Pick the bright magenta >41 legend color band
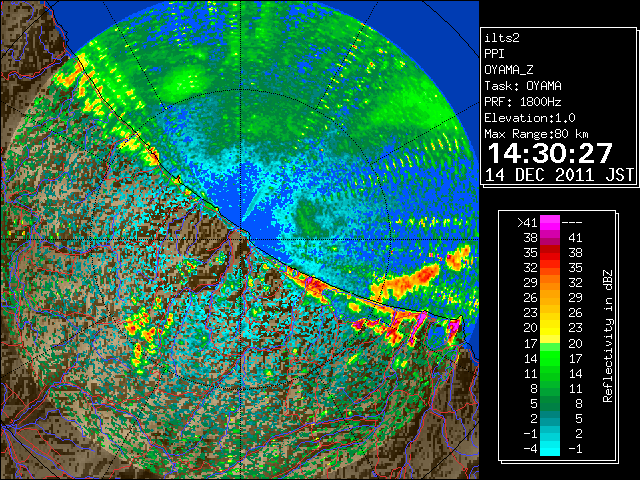640x480 pixels. point(550,222)
